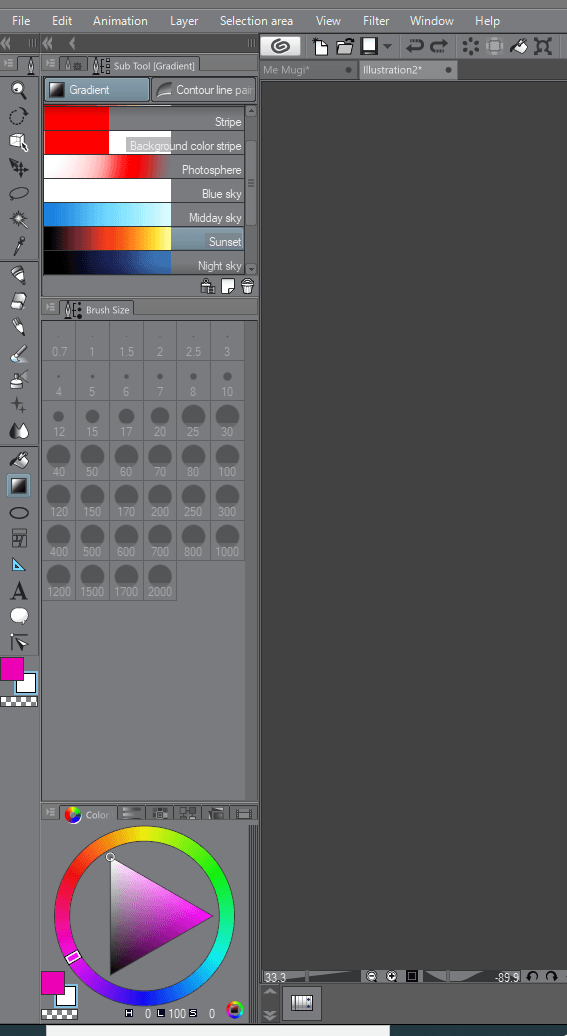Expand bottom panel up arrow
Screen dimensions: 567x1036
click(270, 992)
